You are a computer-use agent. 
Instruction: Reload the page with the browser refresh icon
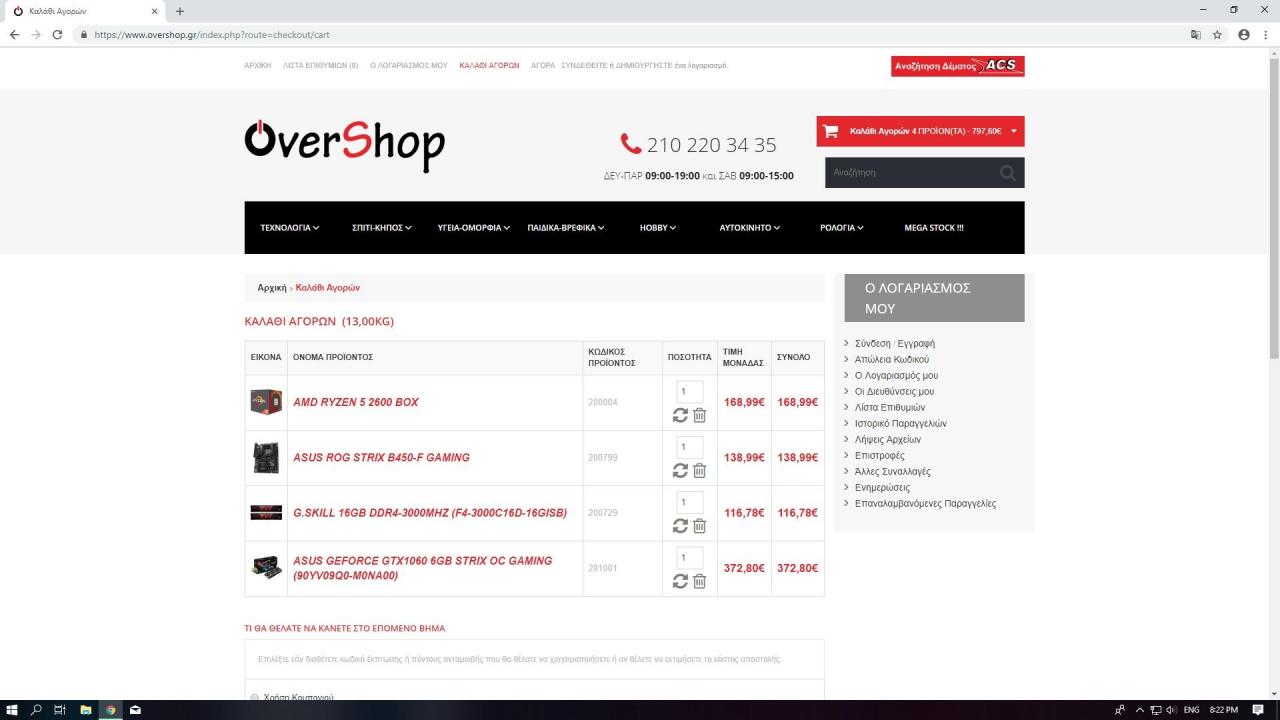57,34
